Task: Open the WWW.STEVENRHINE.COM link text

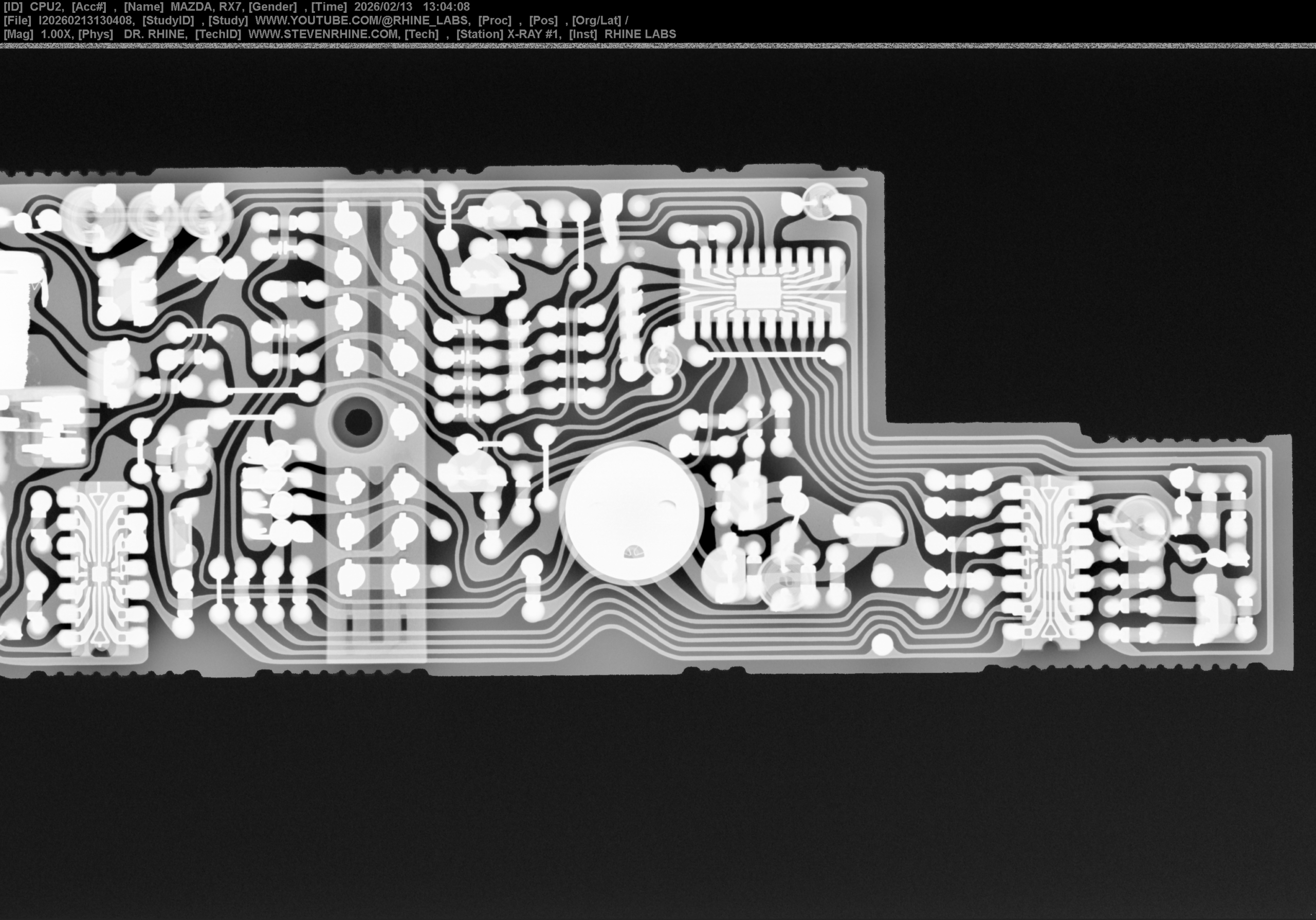Action: (x=323, y=34)
